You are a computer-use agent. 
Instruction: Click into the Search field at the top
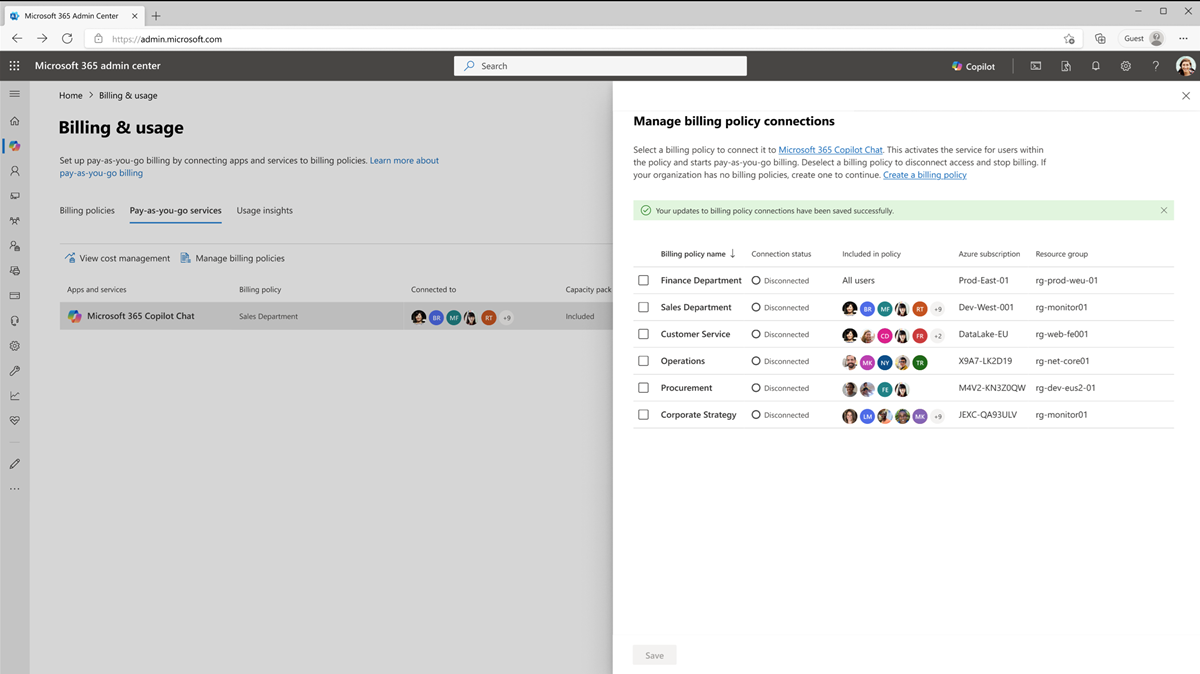tap(600, 65)
